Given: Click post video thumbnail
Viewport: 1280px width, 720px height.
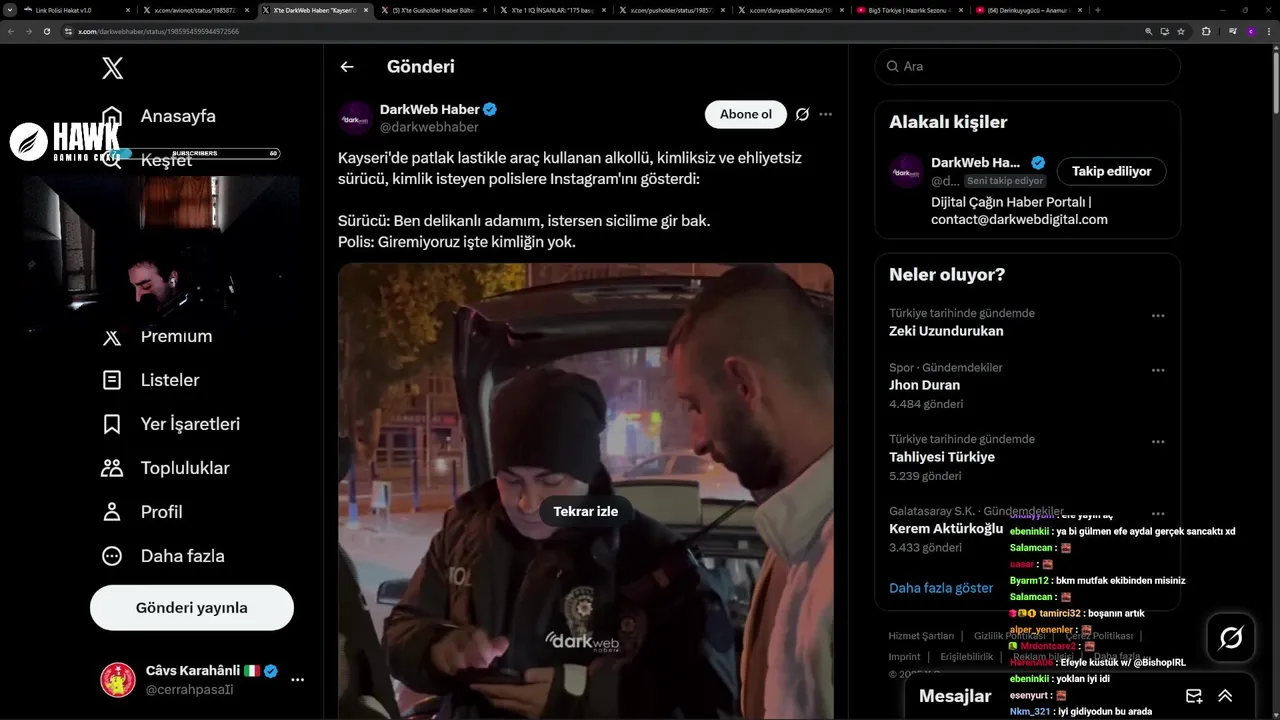Looking at the screenshot, I should pos(586,490).
